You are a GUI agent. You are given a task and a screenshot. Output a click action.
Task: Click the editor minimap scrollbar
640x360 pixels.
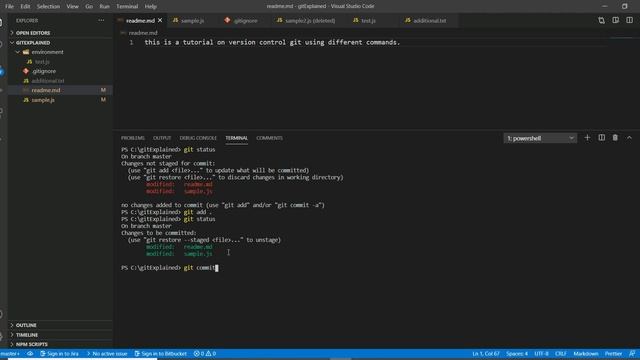point(622,39)
